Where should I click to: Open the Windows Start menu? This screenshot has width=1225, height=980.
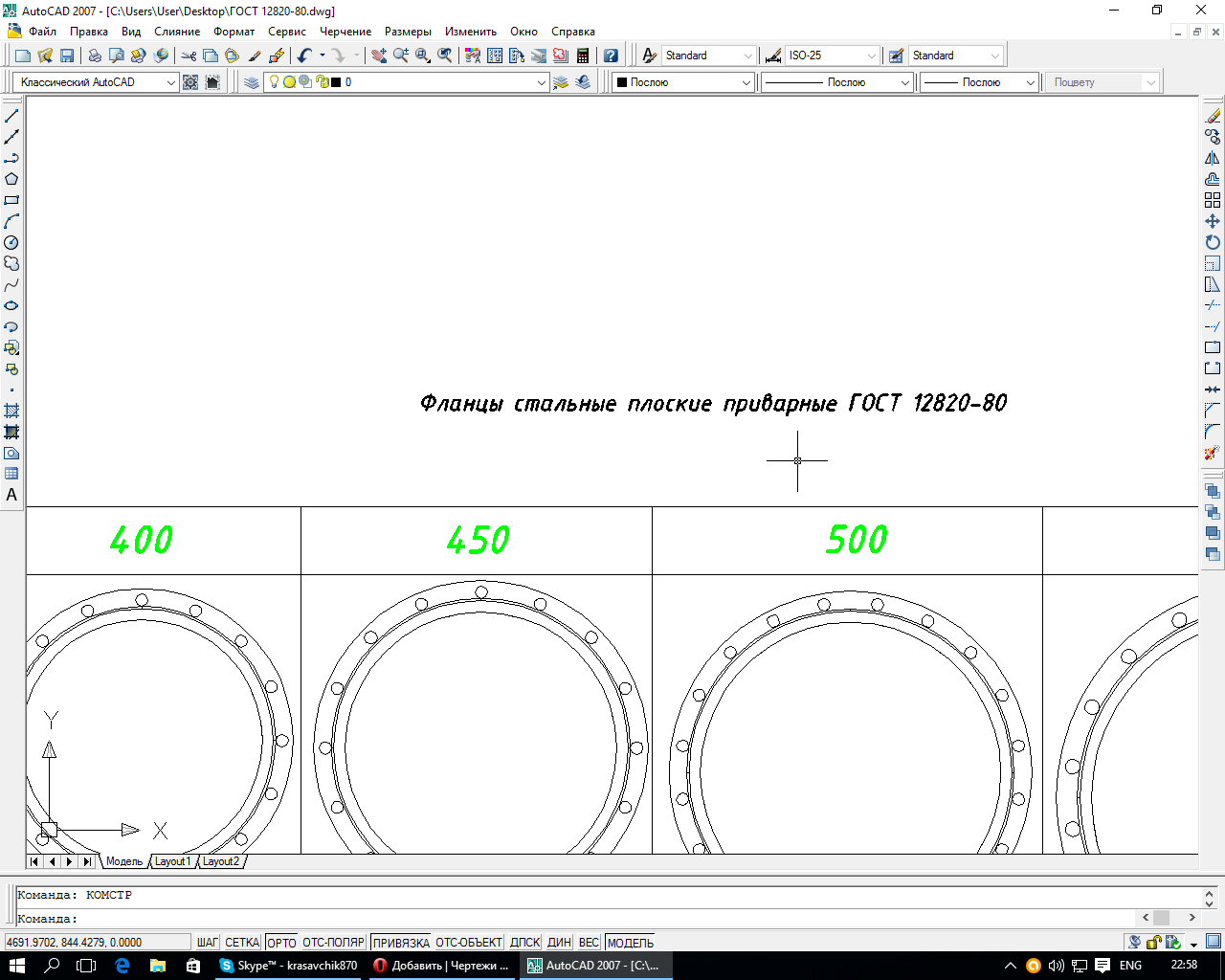(17, 966)
